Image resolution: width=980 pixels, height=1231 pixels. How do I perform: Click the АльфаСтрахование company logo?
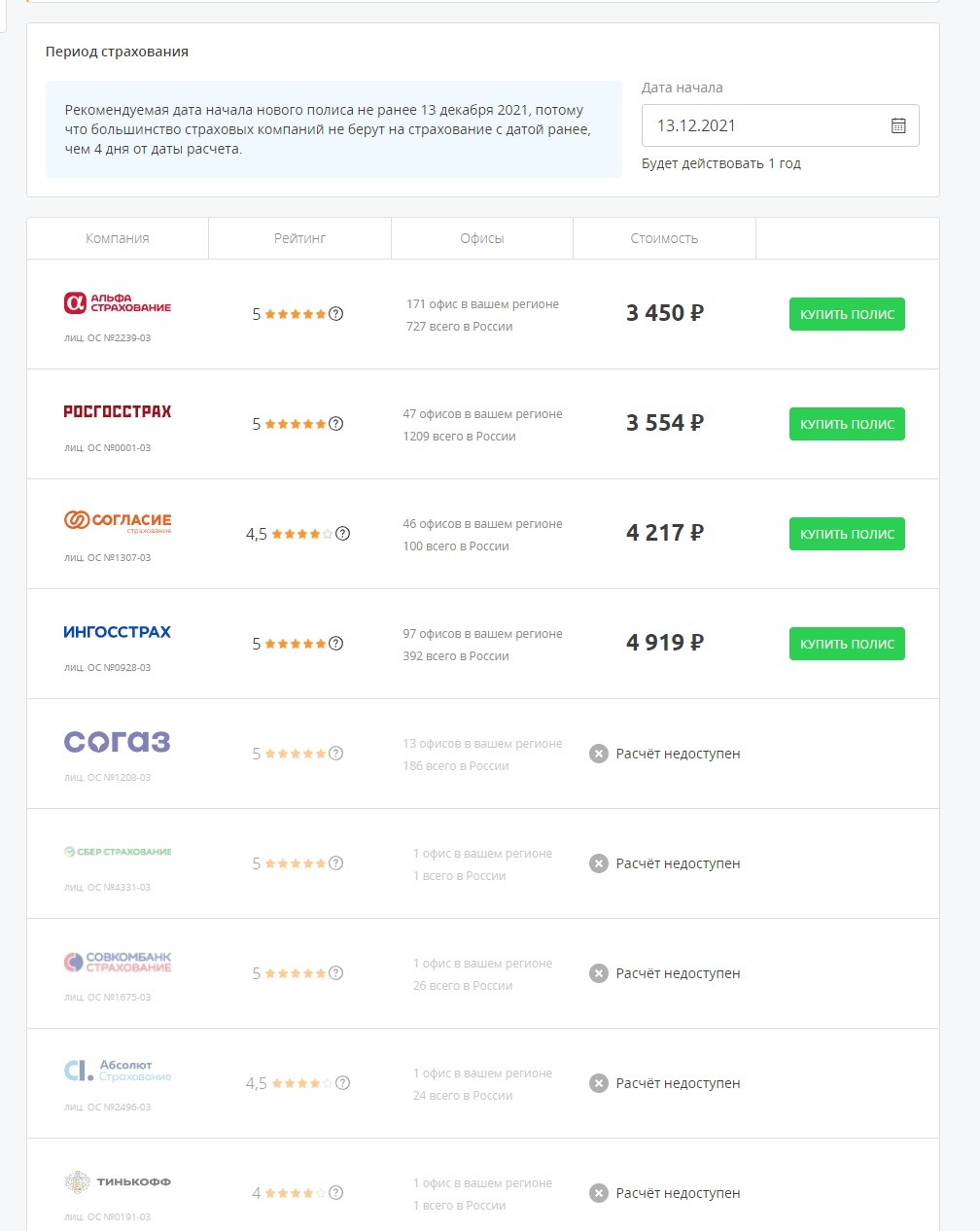tap(118, 303)
